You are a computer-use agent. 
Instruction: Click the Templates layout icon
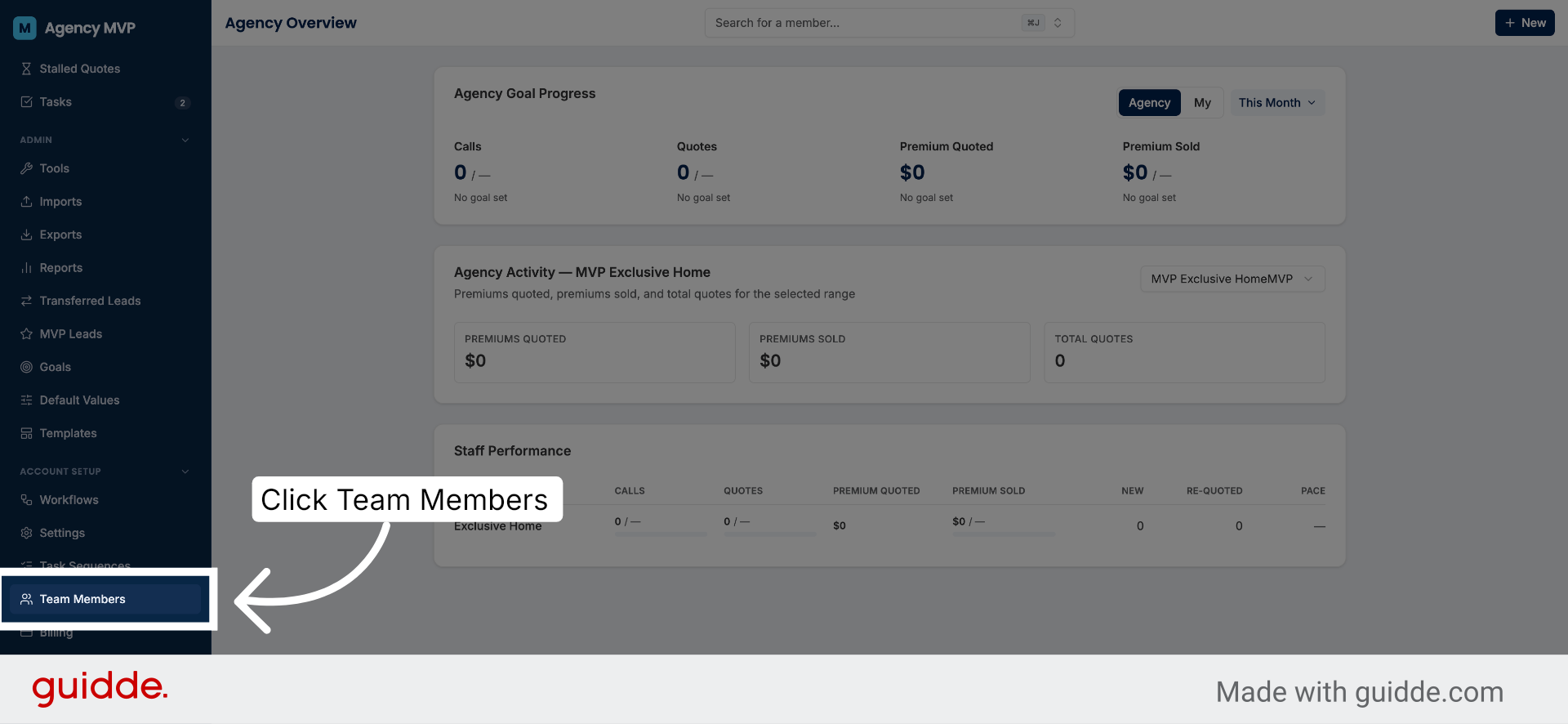point(26,433)
